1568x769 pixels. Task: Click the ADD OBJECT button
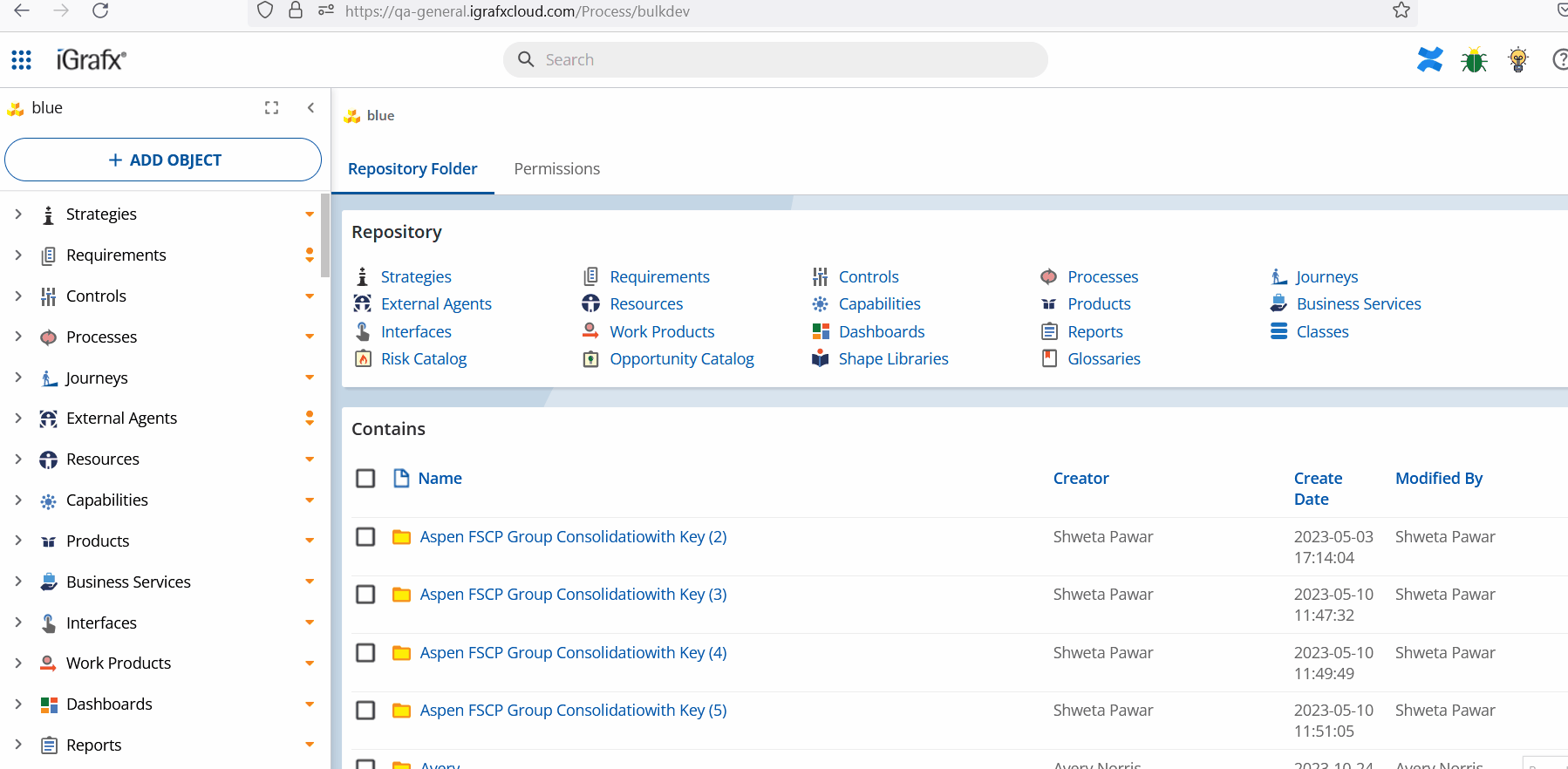(163, 160)
